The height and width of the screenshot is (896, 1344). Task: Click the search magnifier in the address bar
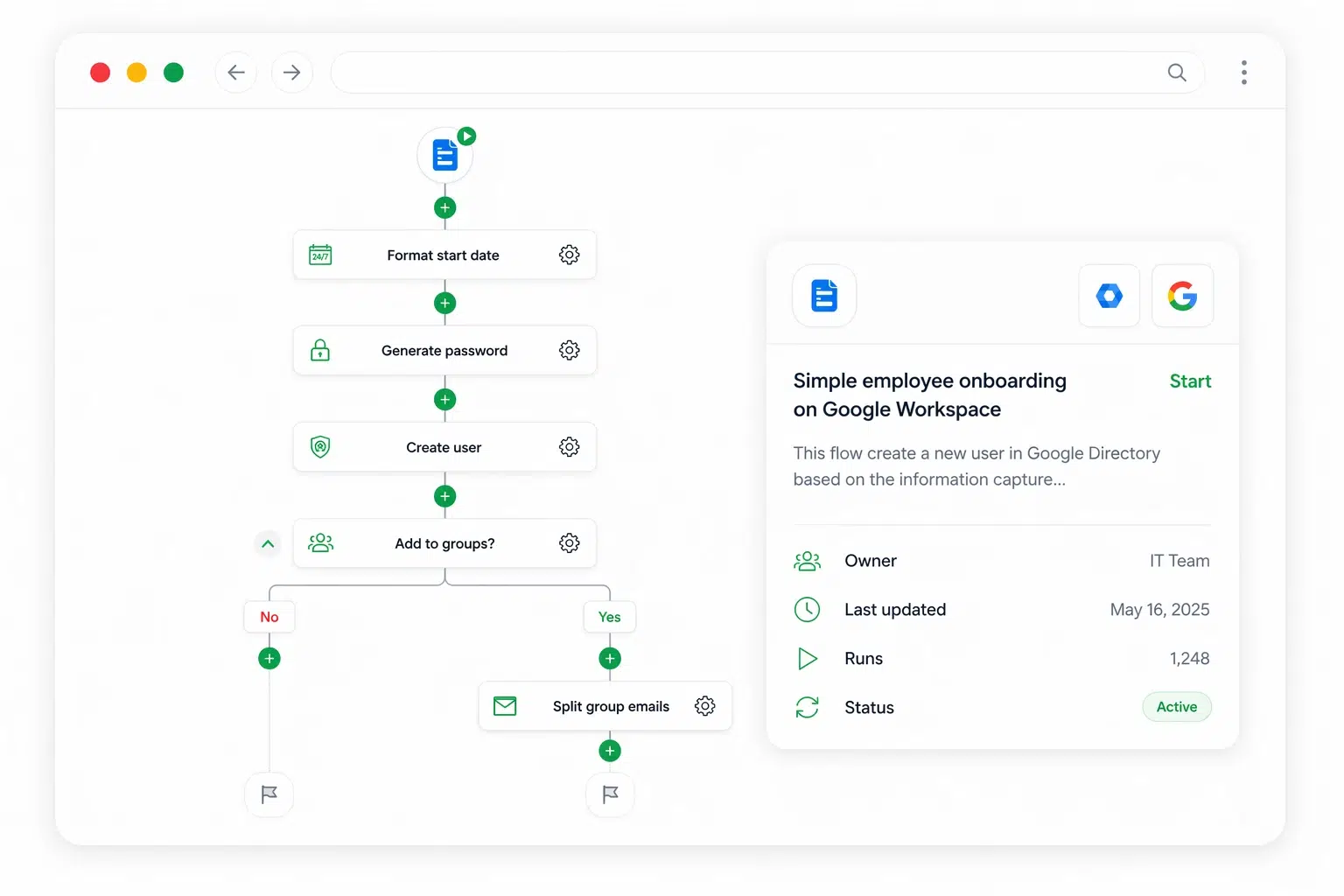click(x=1176, y=73)
